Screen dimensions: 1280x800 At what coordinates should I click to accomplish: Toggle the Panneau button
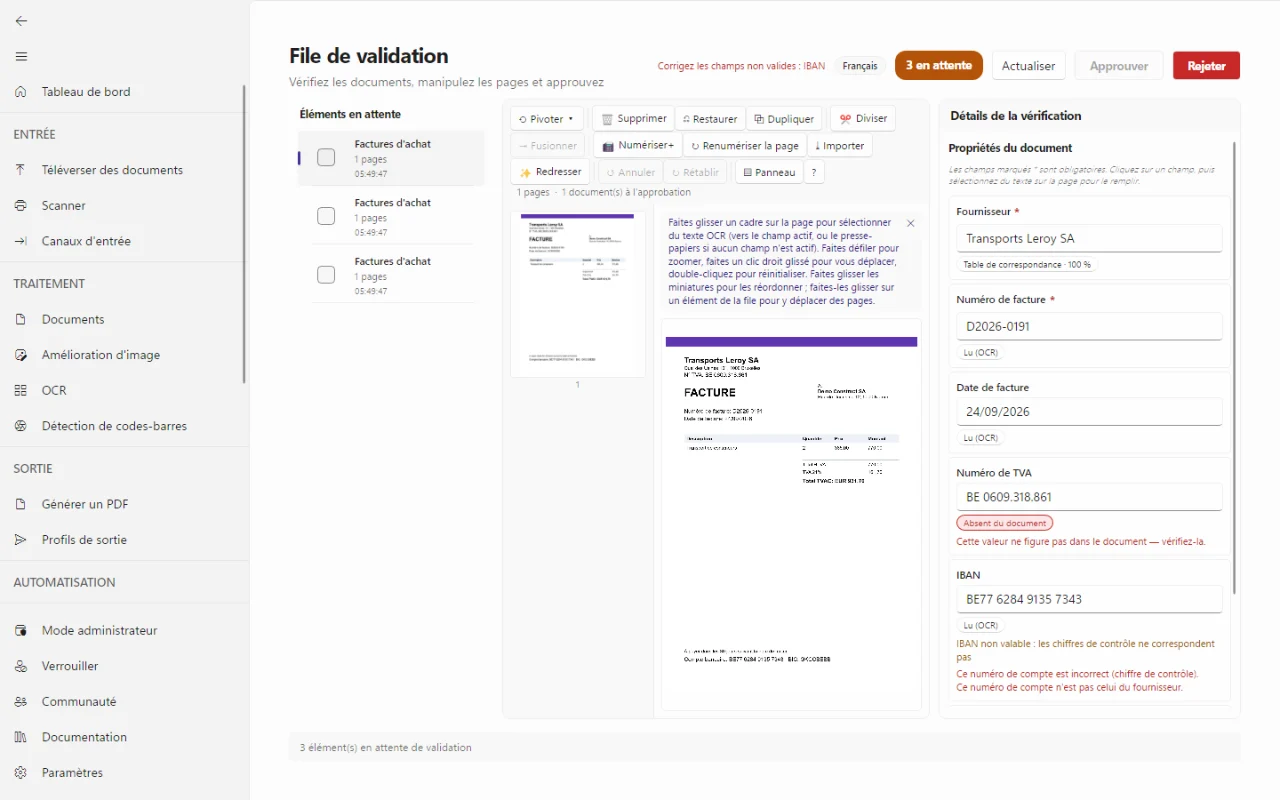[x=769, y=172]
